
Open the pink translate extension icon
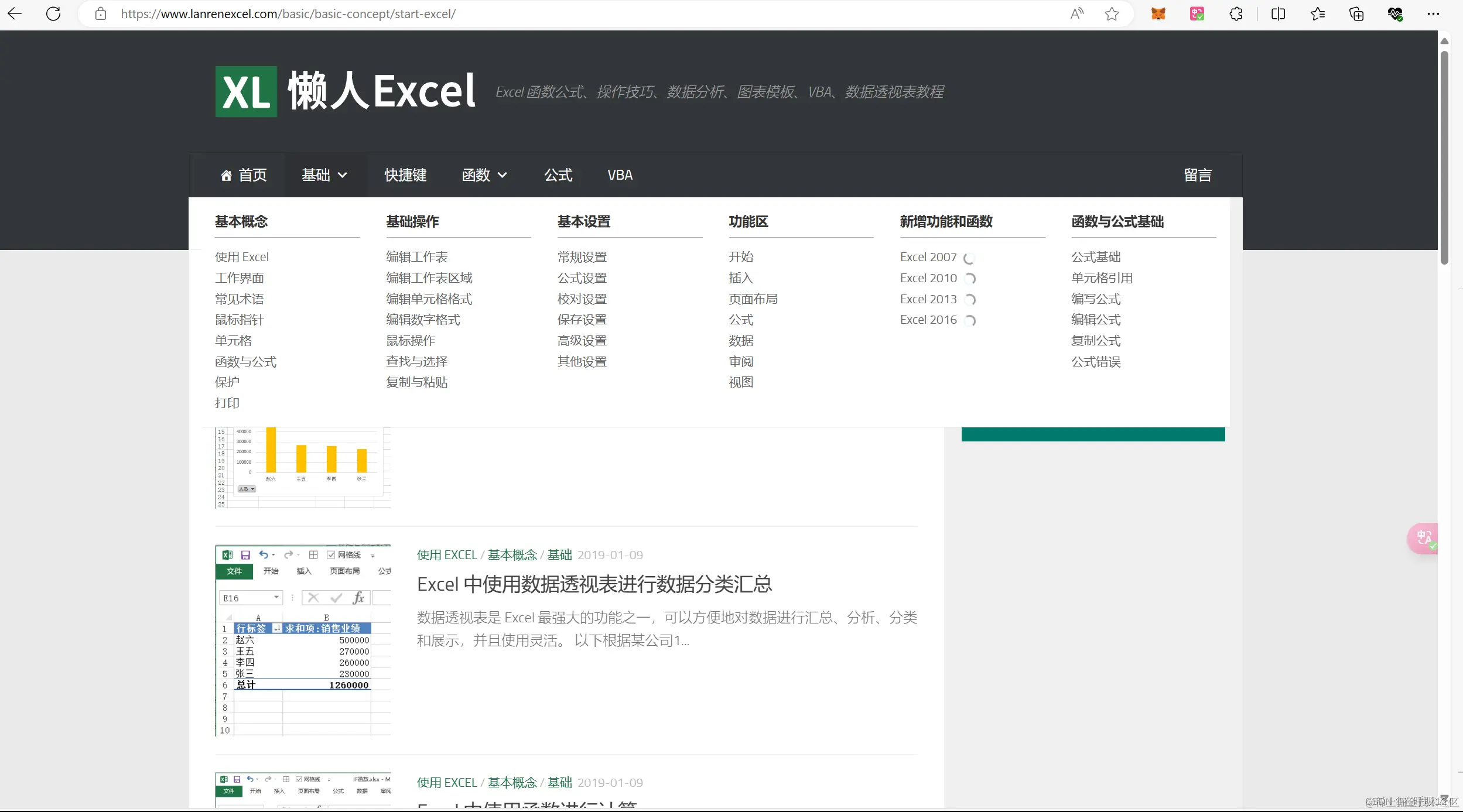pyautogui.click(x=1197, y=13)
